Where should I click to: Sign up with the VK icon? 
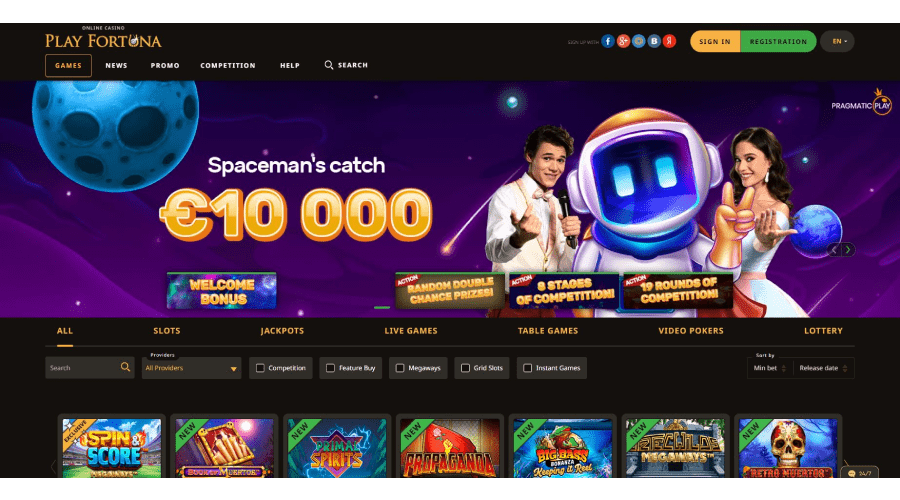pos(654,41)
